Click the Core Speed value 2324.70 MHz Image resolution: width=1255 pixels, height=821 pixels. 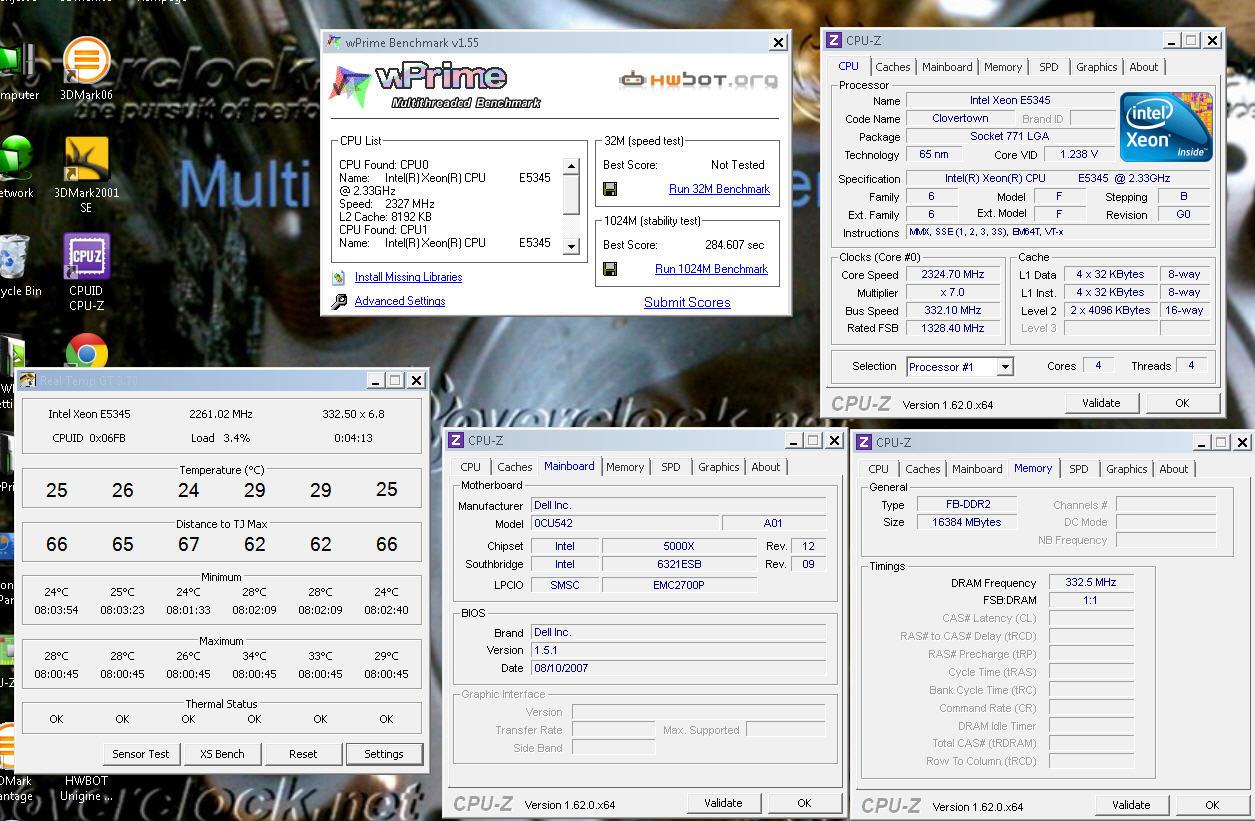click(952, 274)
